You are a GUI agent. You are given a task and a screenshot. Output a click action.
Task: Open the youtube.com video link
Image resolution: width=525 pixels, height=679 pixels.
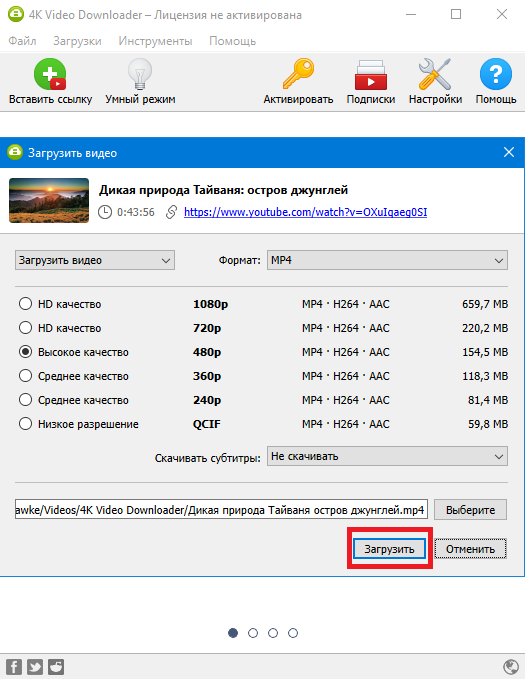pyautogui.click(x=305, y=212)
